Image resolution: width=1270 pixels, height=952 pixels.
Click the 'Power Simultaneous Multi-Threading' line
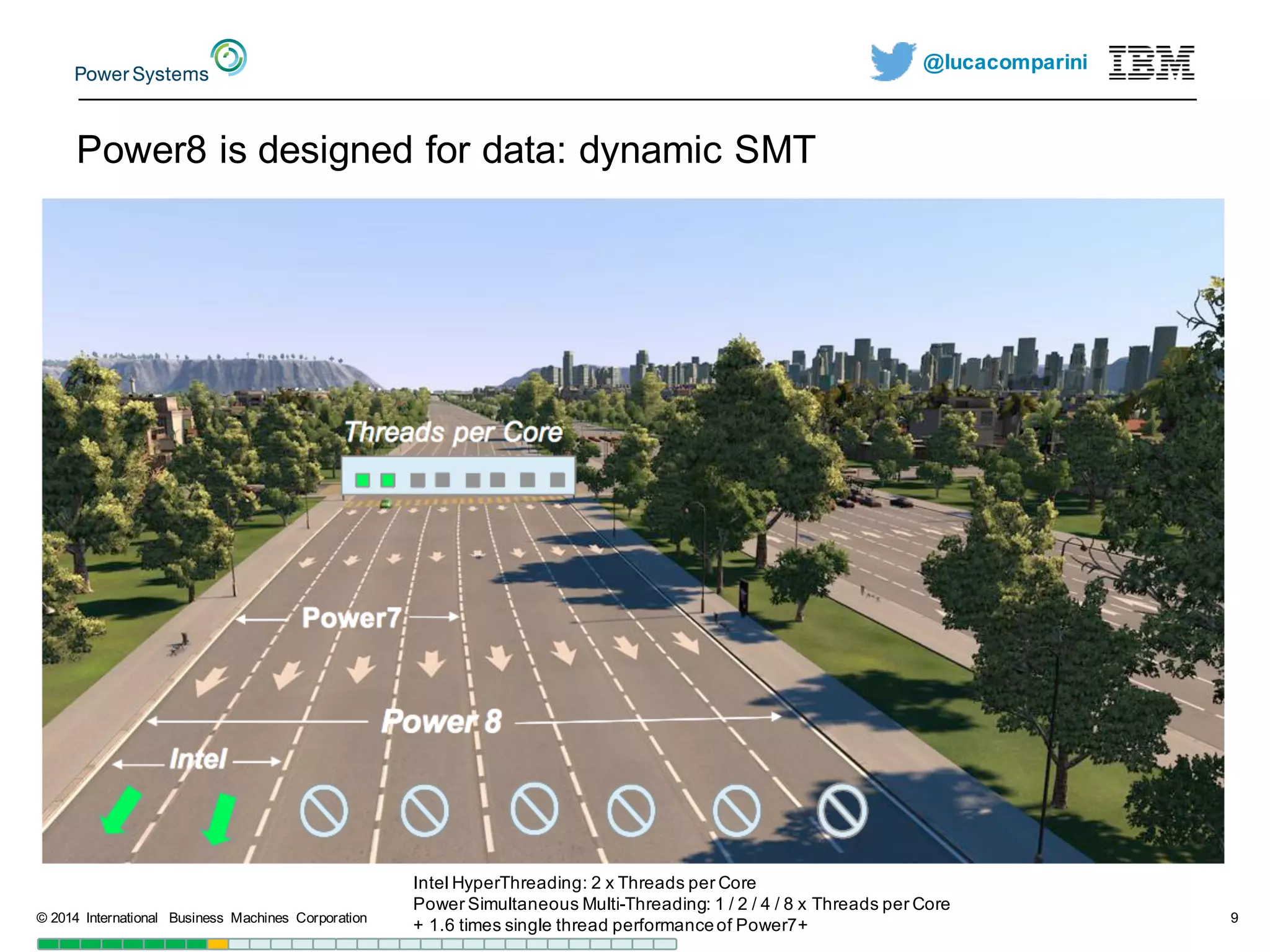(682, 904)
